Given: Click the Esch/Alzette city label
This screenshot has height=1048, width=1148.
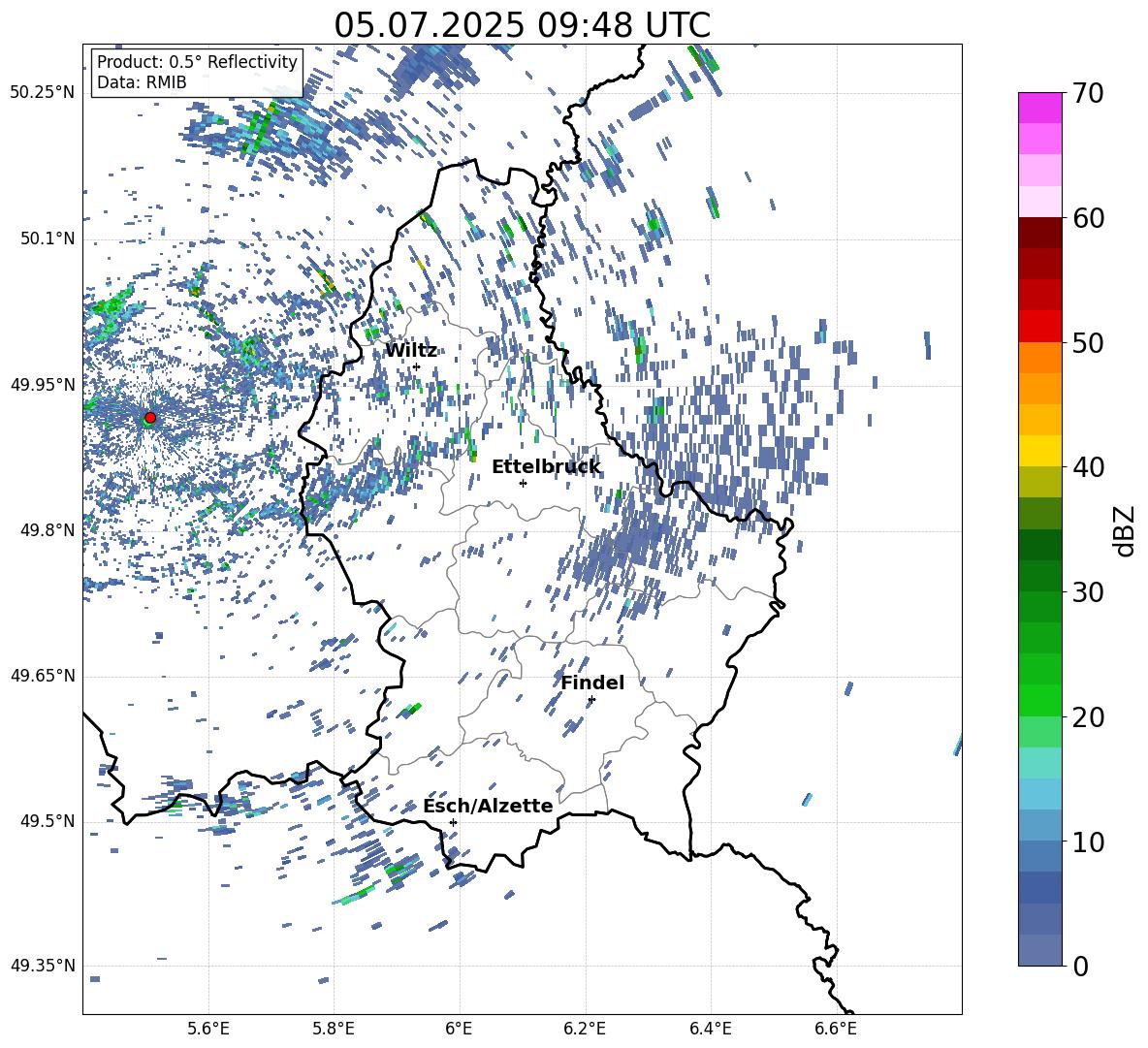Looking at the screenshot, I should 488,806.
